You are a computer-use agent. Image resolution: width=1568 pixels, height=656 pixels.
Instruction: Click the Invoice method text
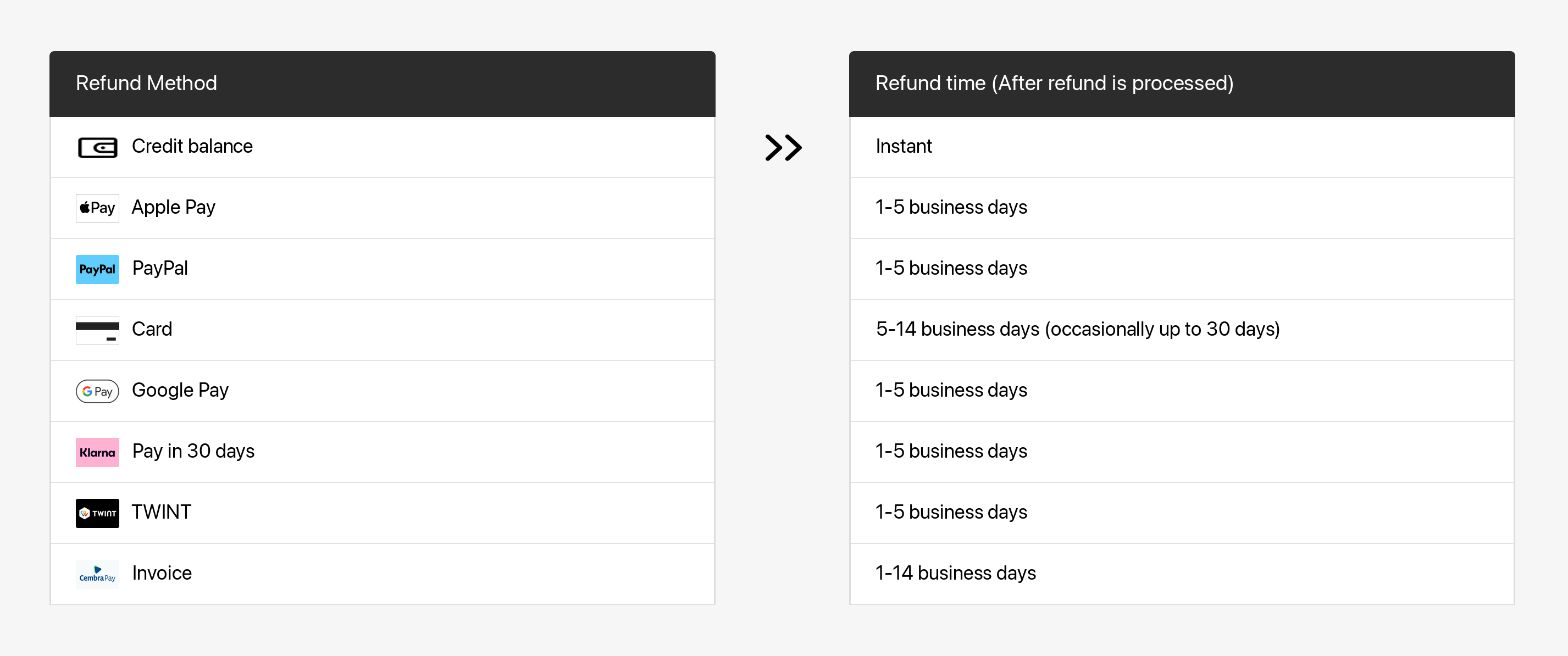(x=162, y=572)
